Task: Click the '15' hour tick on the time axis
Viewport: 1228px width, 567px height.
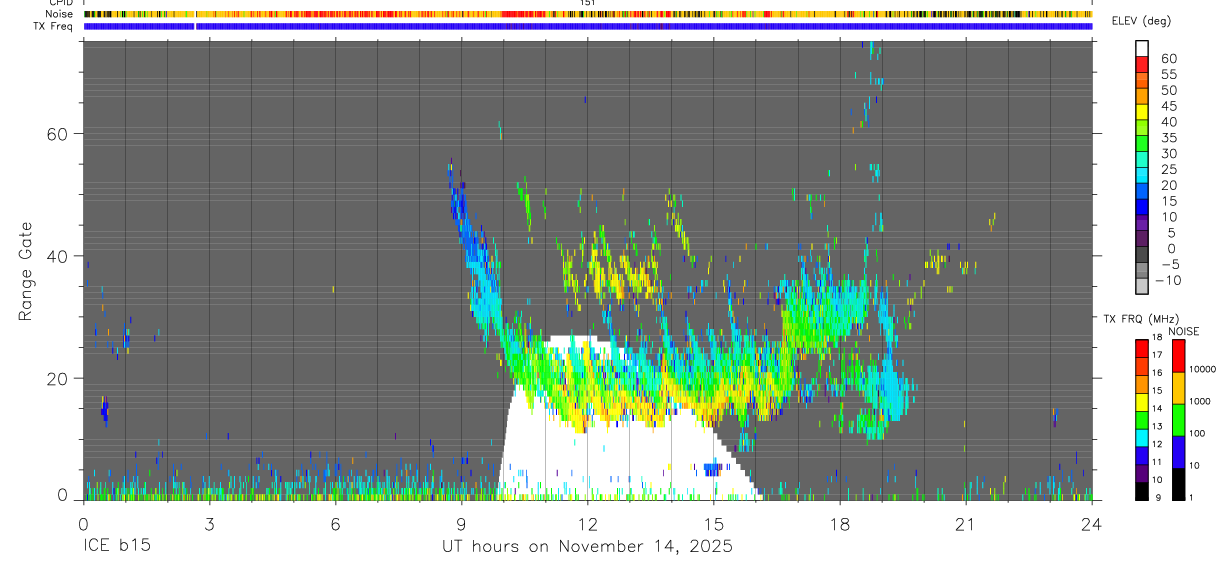Action: click(714, 523)
